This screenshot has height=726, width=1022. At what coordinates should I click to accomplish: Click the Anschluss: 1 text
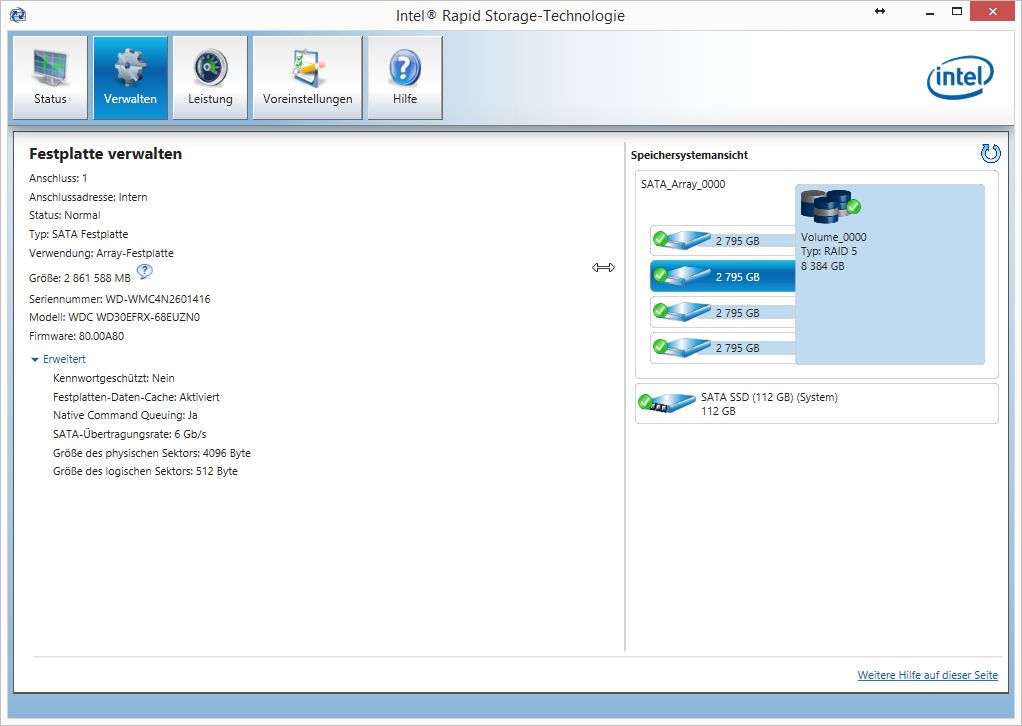[58, 178]
